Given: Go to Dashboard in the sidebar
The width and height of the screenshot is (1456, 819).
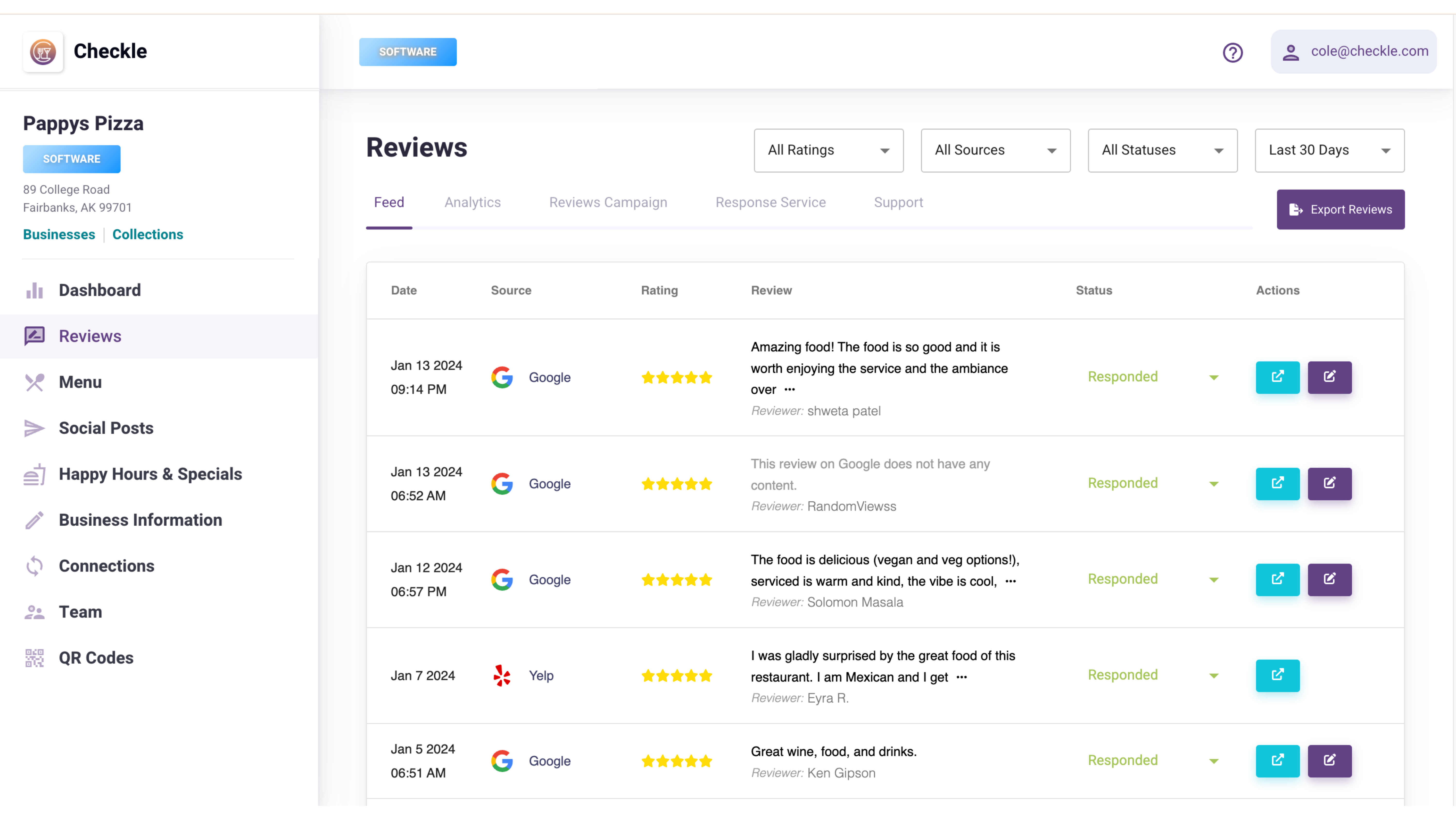Looking at the screenshot, I should coord(99,290).
